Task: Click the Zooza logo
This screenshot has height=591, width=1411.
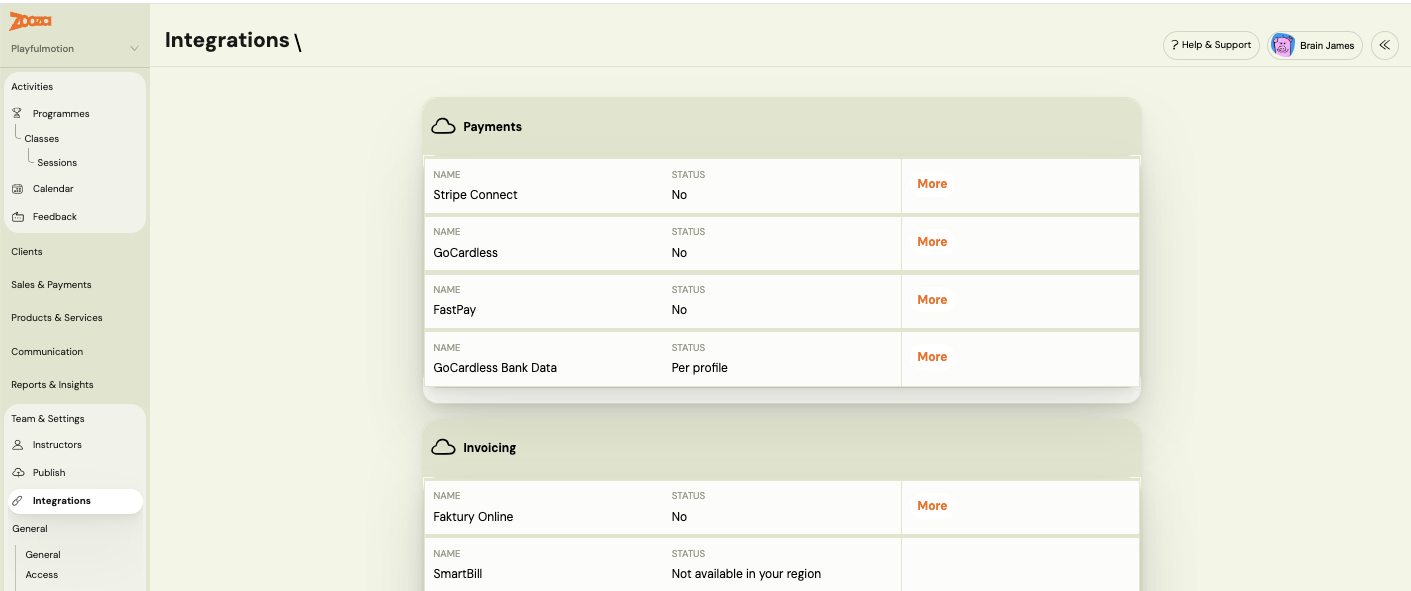Action: coord(30,21)
